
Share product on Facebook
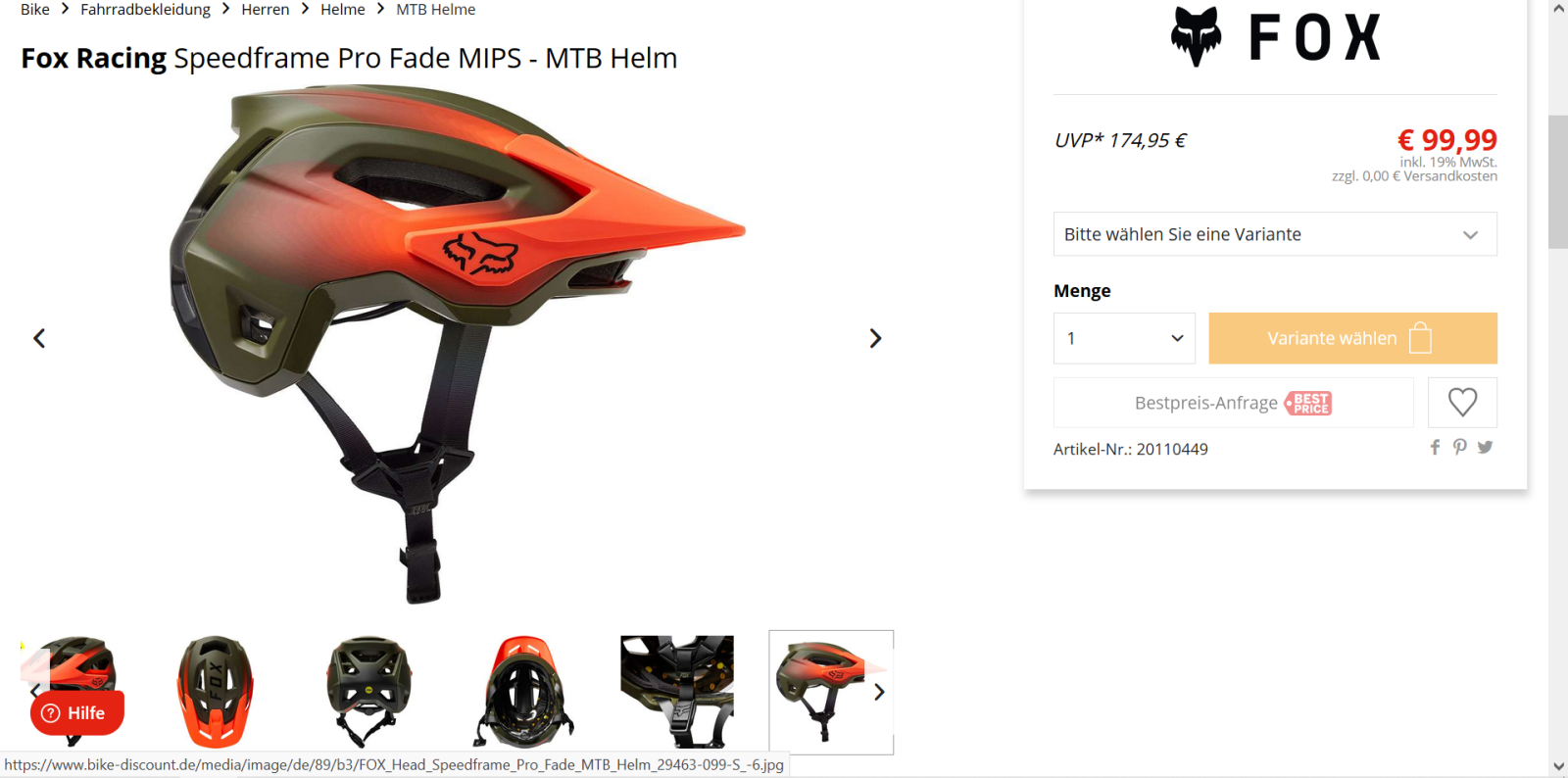coord(1435,447)
